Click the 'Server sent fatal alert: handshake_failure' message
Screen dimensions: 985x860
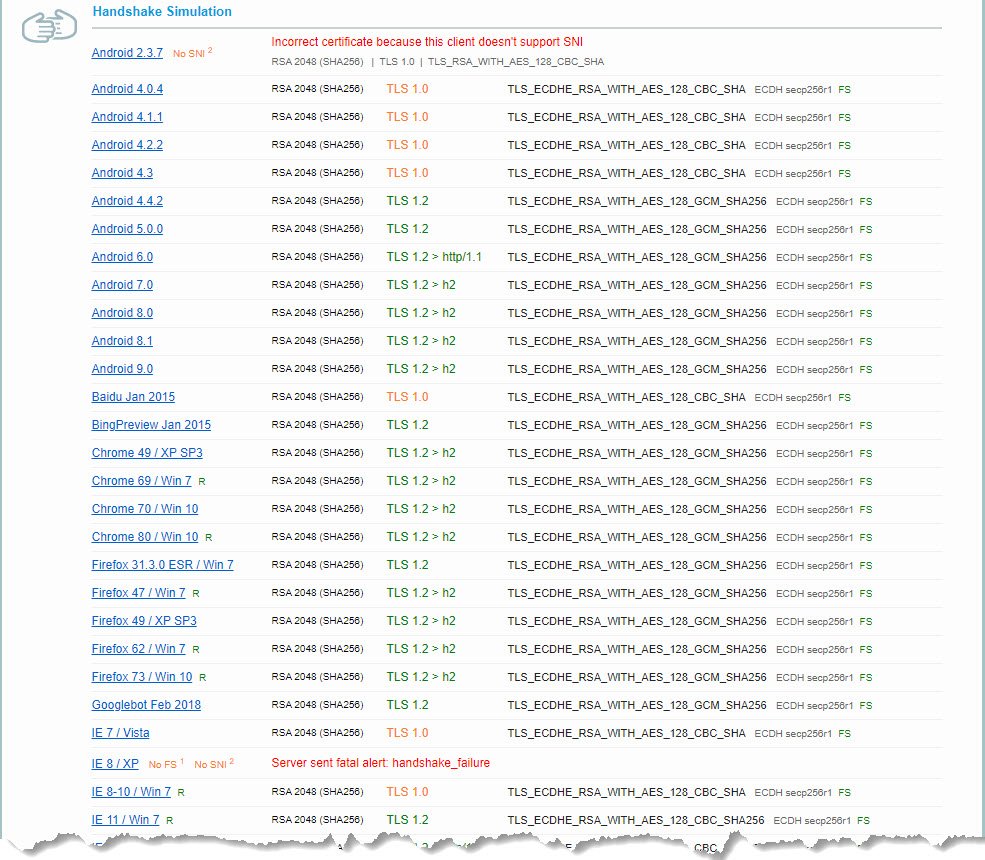point(381,763)
